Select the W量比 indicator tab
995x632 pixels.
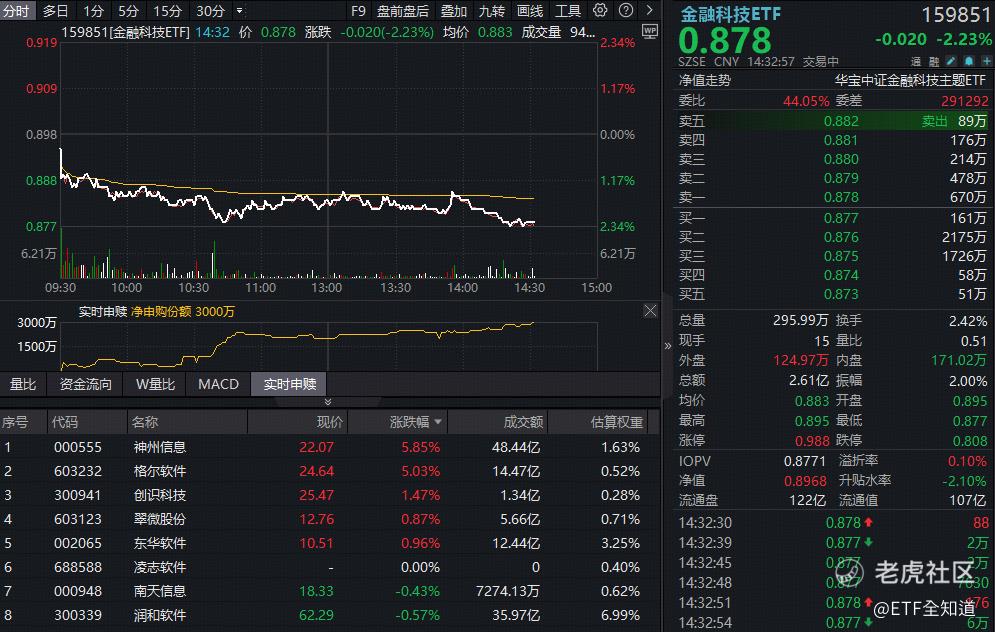pyautogui.click(x=155, y=384)
